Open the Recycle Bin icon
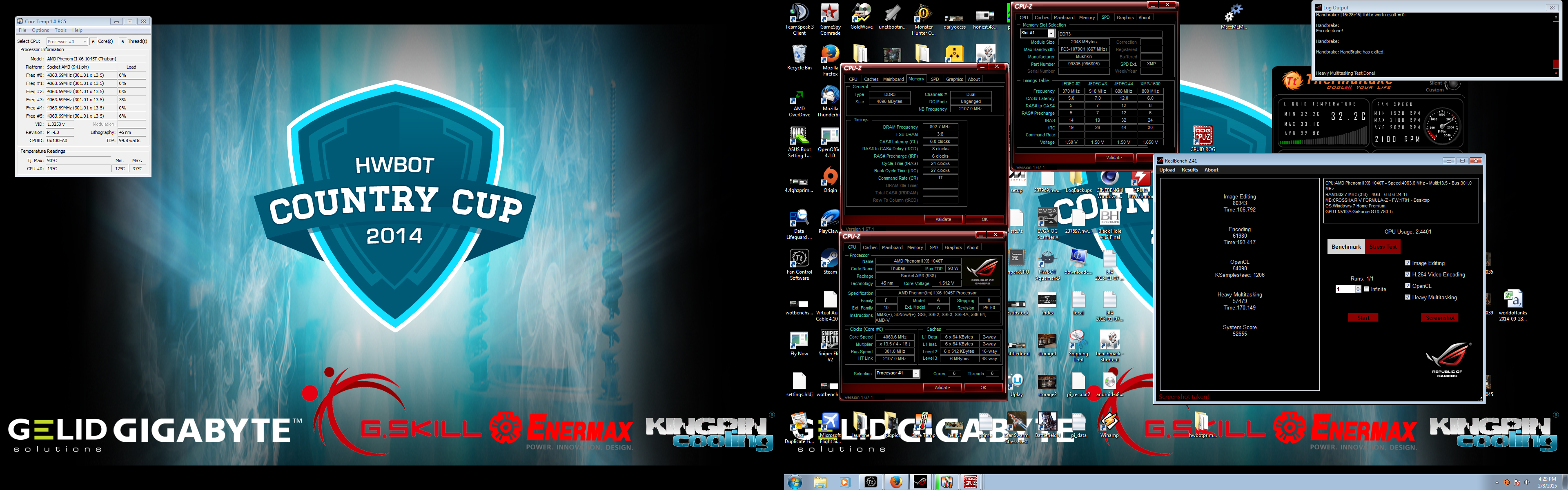 coord(799,57)
